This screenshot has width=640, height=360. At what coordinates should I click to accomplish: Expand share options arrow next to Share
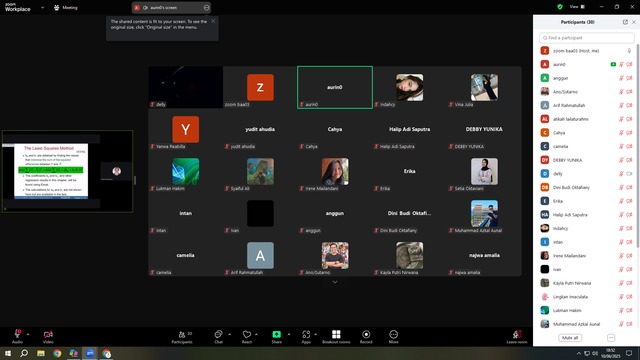(289, 334)
